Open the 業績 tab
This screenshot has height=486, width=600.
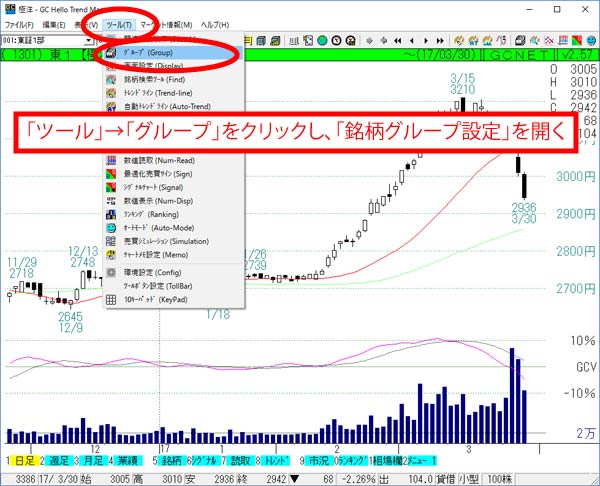pos(127,461)
